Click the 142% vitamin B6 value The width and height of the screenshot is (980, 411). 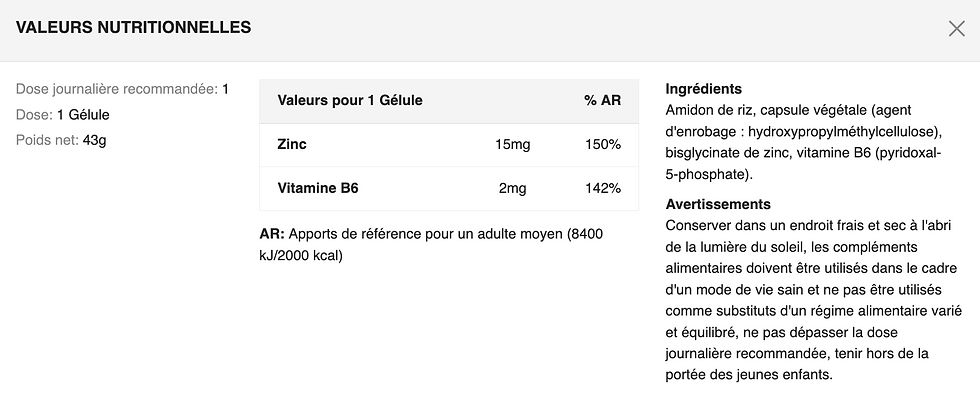[x=602, y=188]
